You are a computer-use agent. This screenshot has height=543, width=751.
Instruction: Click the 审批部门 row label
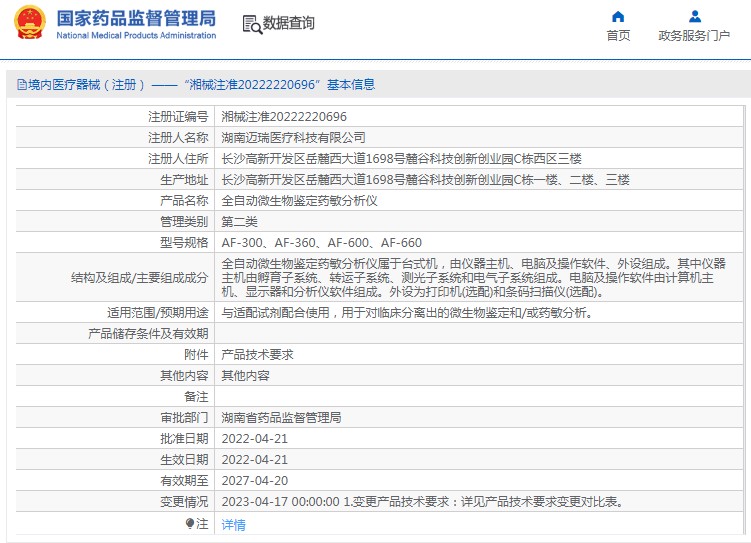coord(184,418)
